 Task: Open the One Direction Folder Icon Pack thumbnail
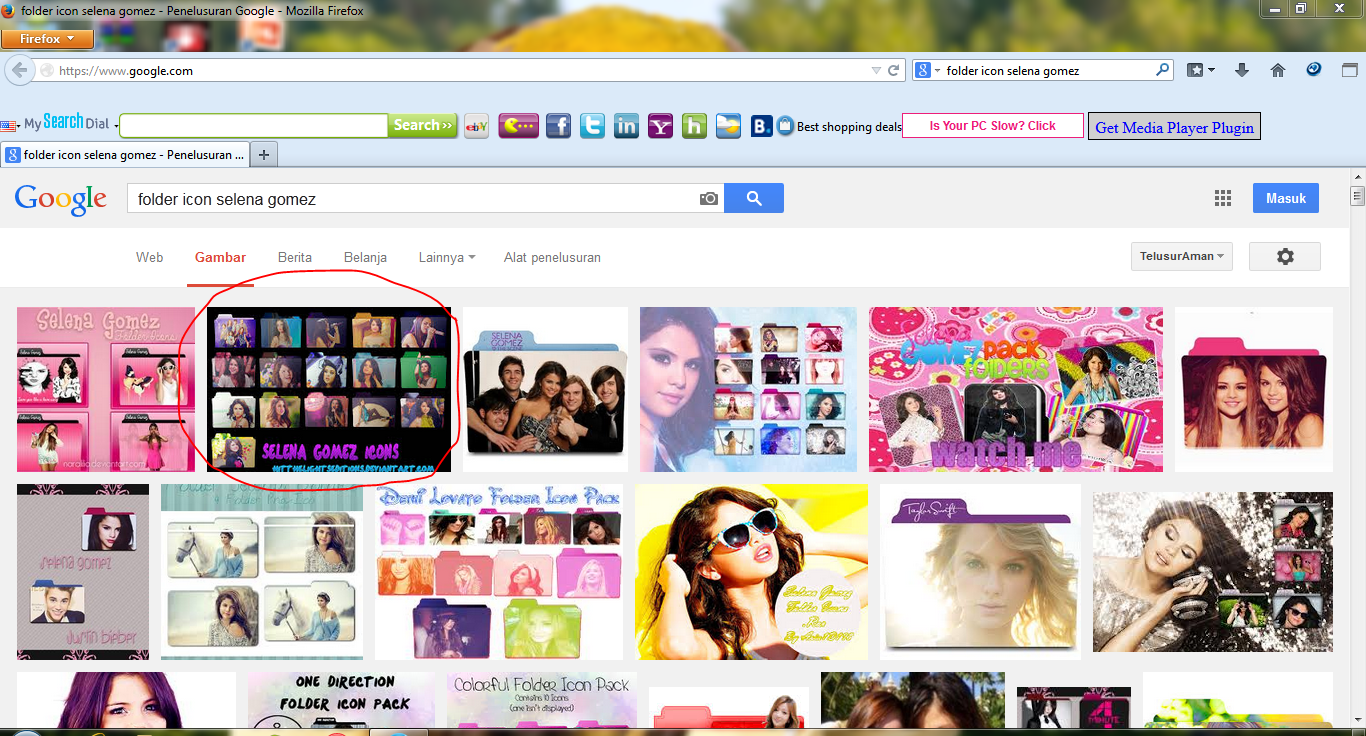click(x=341, y=700)
